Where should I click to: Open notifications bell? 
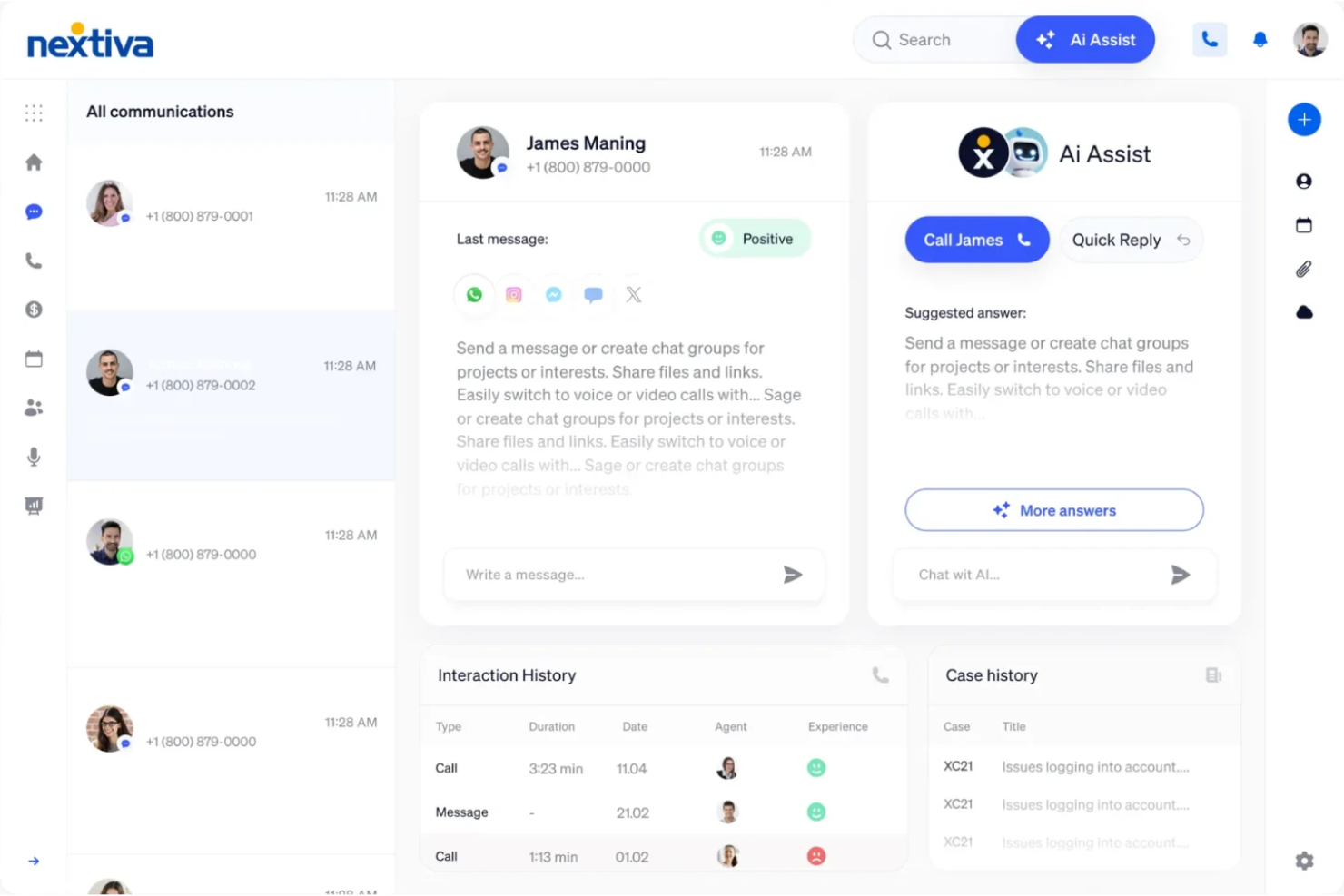click(x=1260, y=39)
